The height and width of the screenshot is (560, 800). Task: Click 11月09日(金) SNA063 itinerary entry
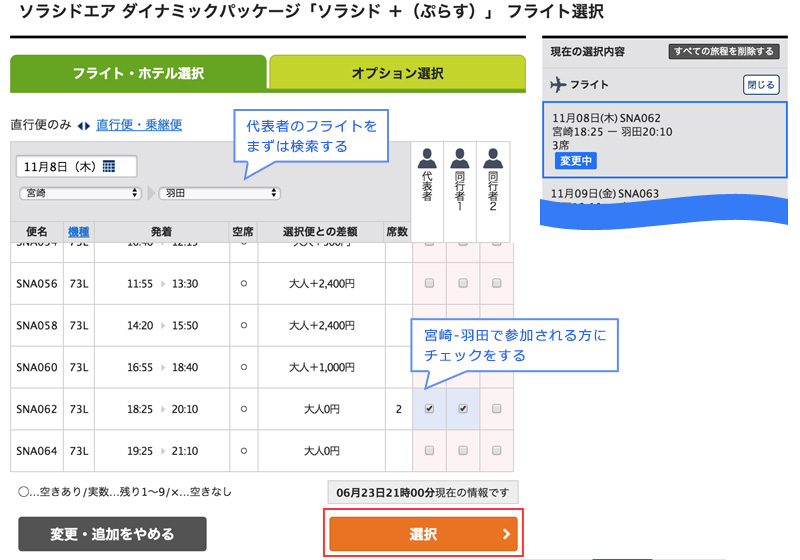pos(605,193)
